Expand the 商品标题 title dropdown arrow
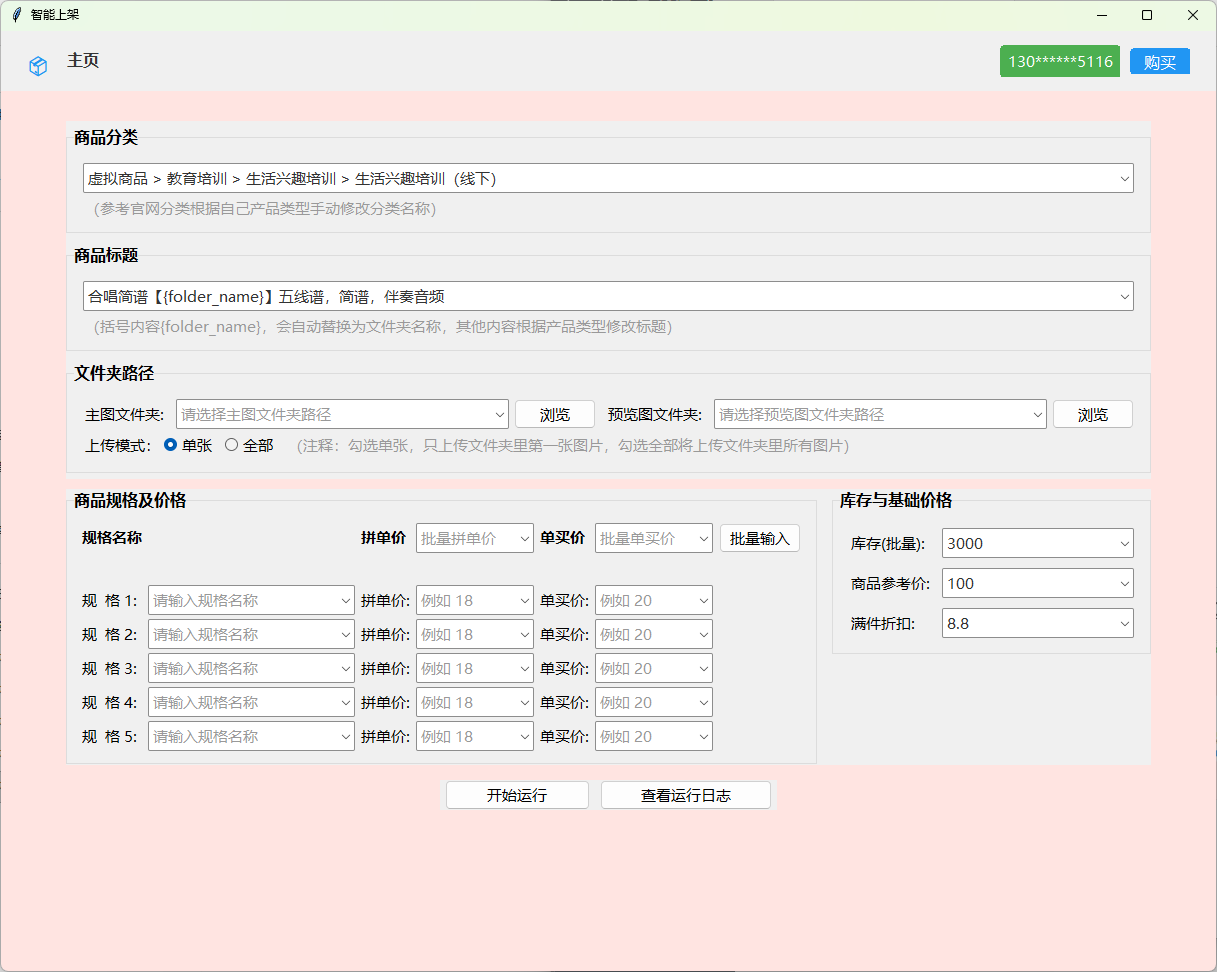The height and width of the screenshot is (972, 1217). (x=1124, y=296)
